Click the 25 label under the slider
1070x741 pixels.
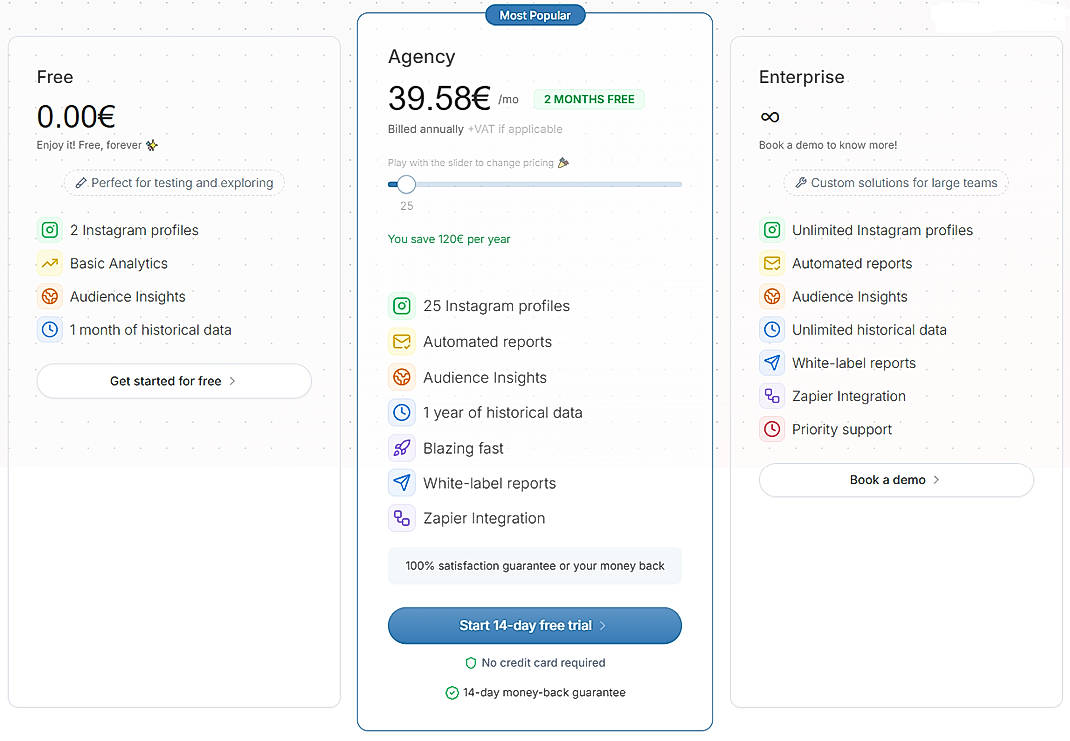pyautogui.click(x=407, y=206)
